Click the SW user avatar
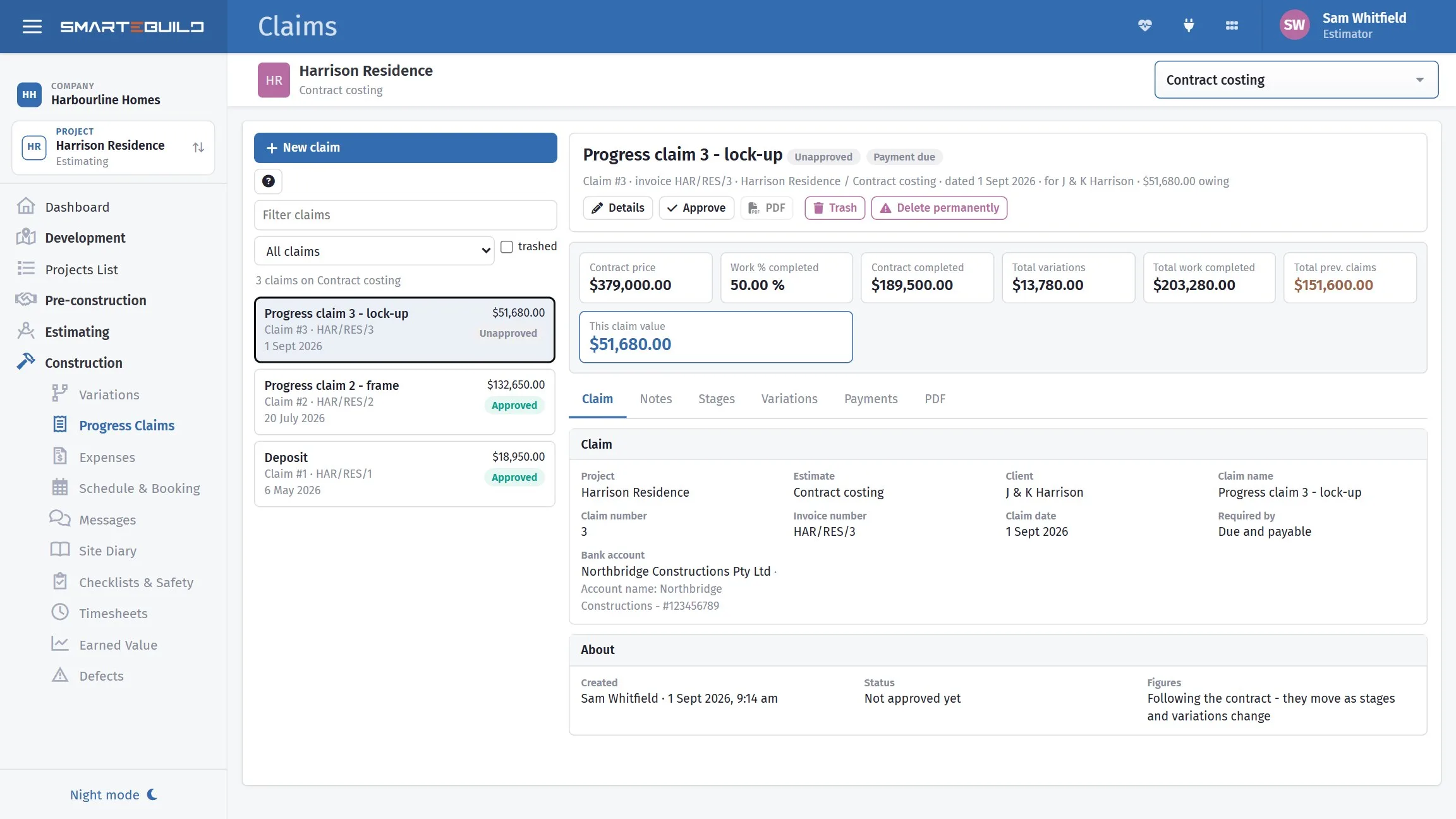The height and width of the screenshot is (819, 1456). coord(1294,25)
